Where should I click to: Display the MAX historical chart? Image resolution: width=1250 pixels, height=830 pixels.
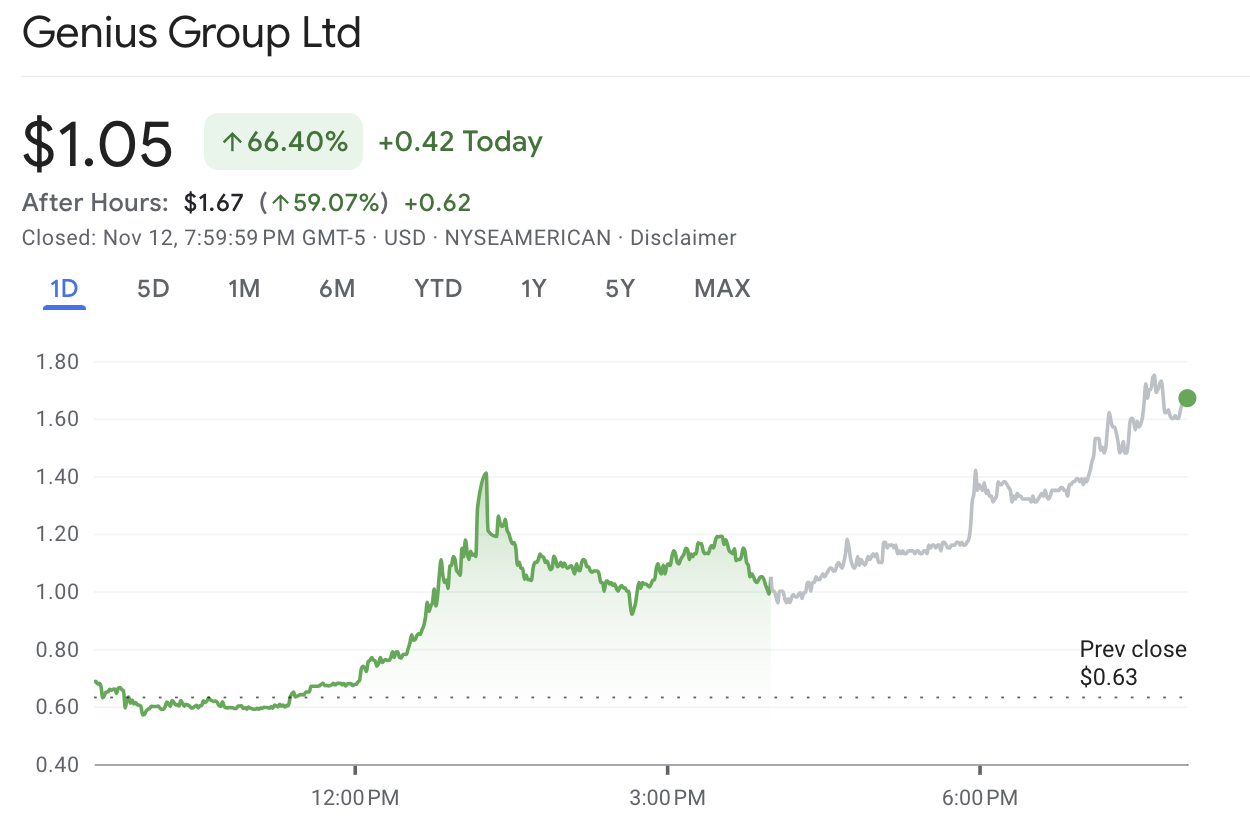721,288
